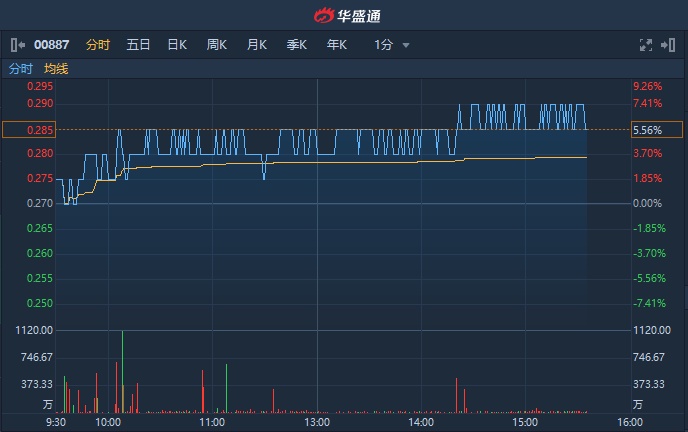Click the left 373.33 volume label
Viewport: 688px width, 432px height.
point(37,385)
